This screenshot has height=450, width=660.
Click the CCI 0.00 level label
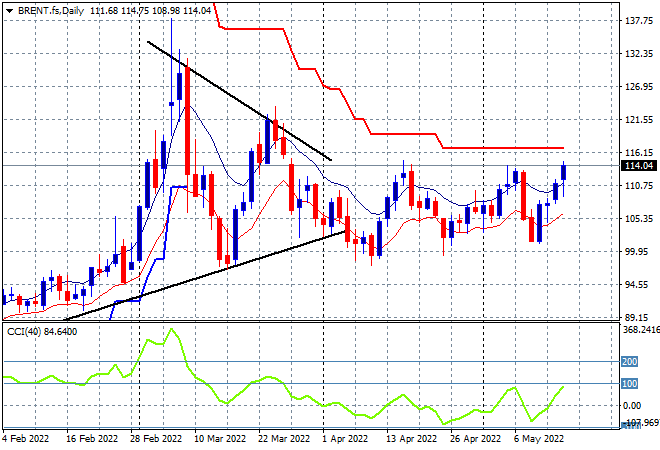pos(632,406)
